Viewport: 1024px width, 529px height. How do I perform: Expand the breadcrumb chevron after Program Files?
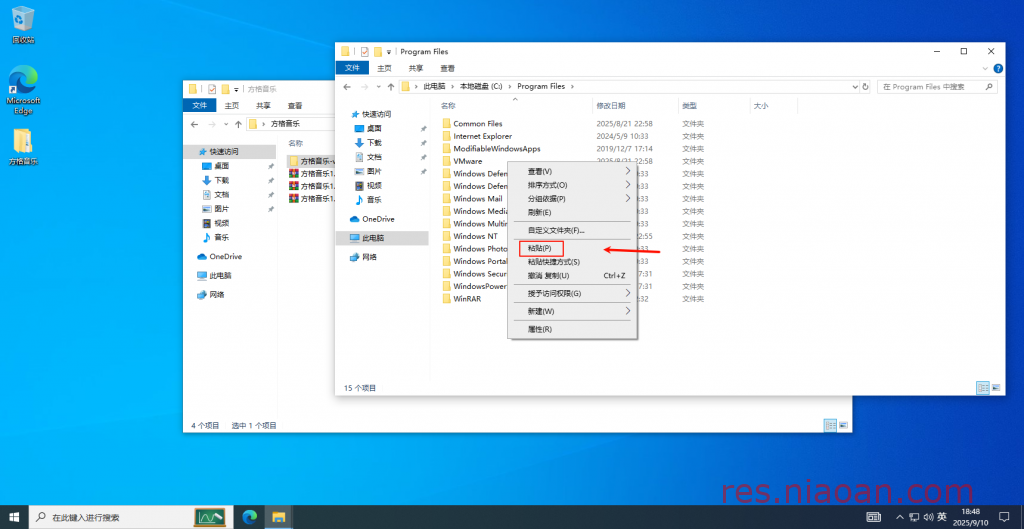(571, 86)
